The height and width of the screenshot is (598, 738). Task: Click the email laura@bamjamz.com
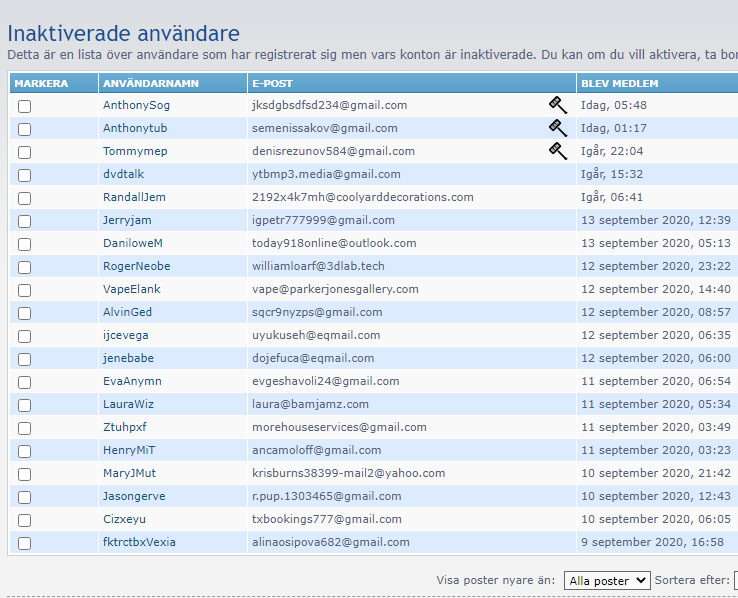[x=310, y=404]
